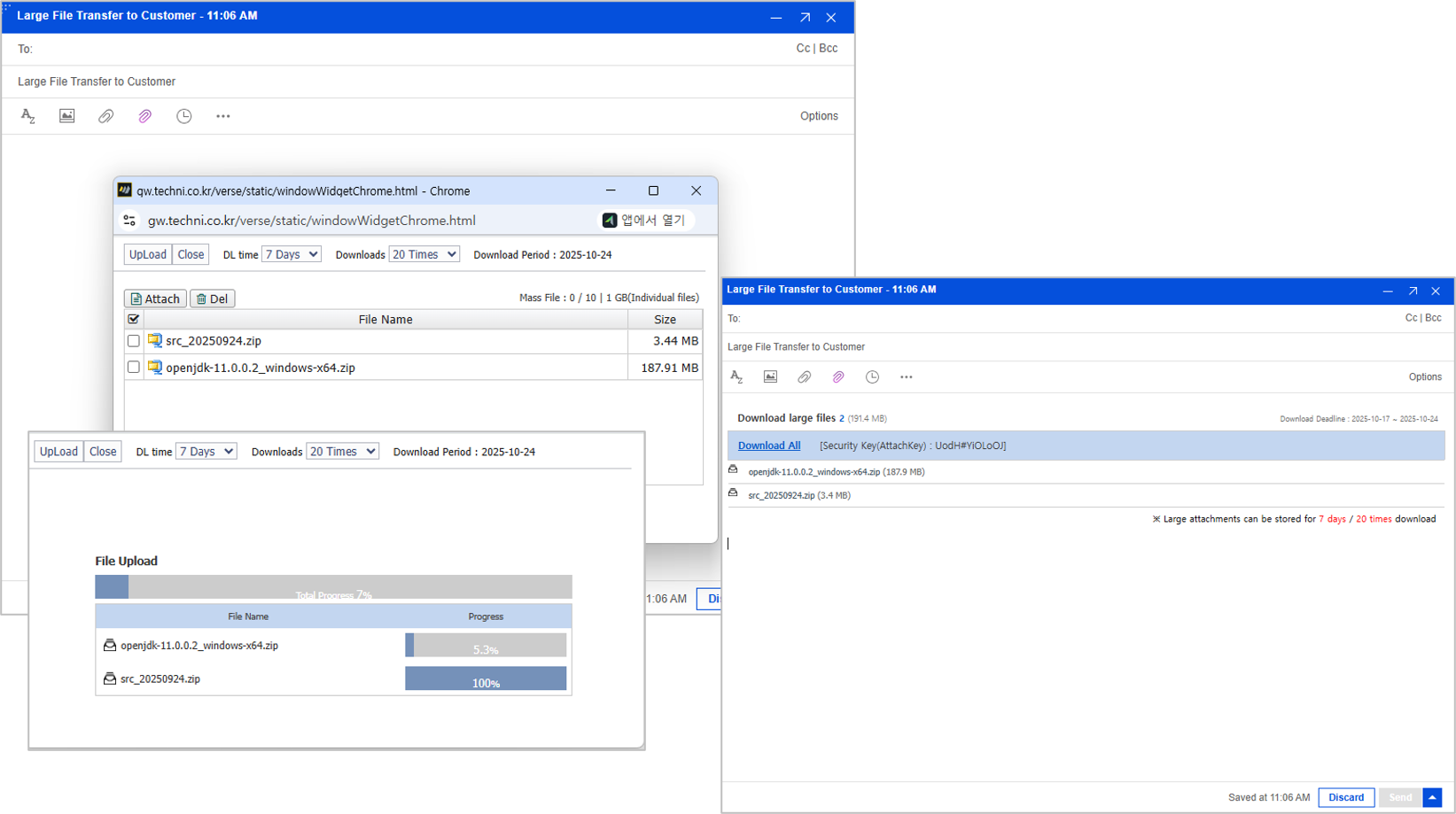This screenshot has height=814, width=1456.
Task: Tick the checkbox for openjdk-11.0.0.2_windows-x64.zip
Action: (x=134, y=368)
